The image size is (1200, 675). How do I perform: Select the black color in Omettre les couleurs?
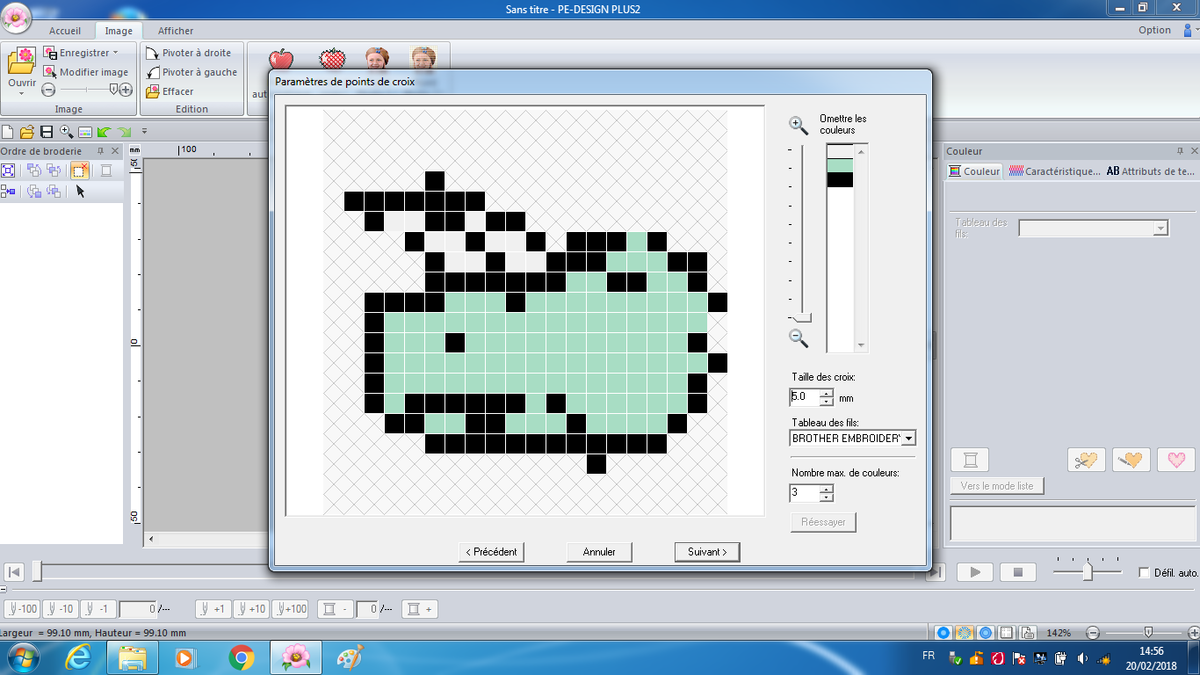tap(839, 180)
